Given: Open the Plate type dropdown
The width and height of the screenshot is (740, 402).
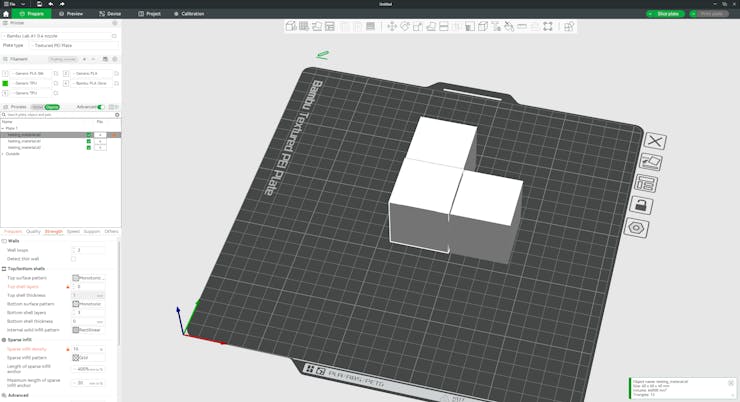Looking at the screenshot, I should [74, 45].
